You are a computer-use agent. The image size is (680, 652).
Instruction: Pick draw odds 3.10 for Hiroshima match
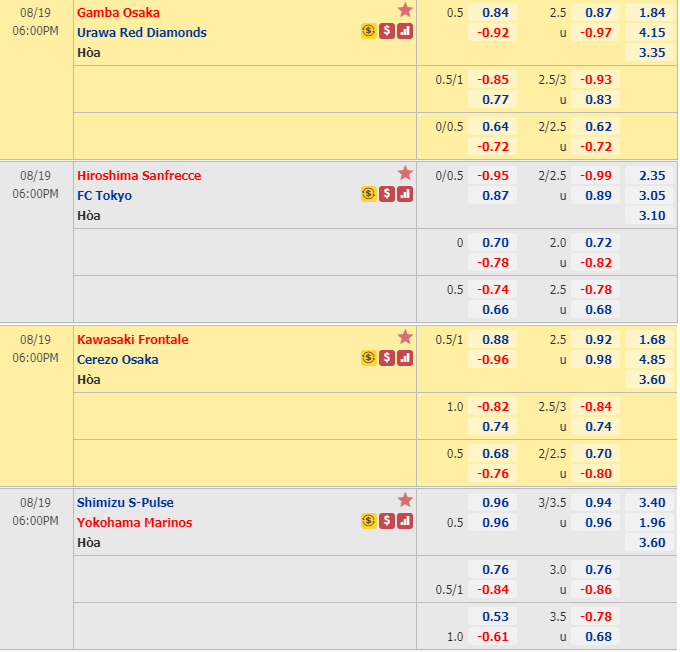coord(651,216)
